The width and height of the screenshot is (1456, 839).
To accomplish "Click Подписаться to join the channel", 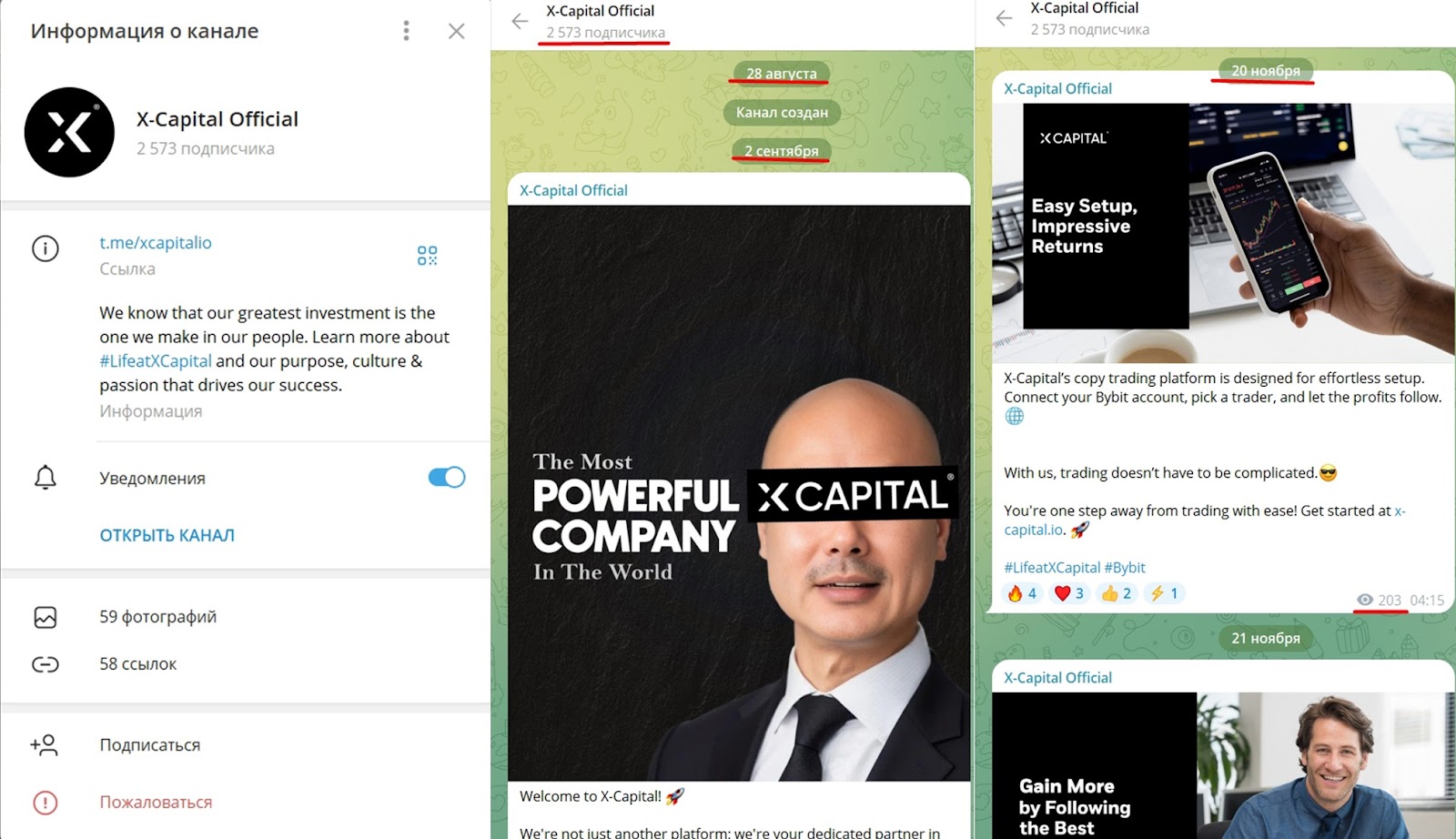I will (150, 745).
